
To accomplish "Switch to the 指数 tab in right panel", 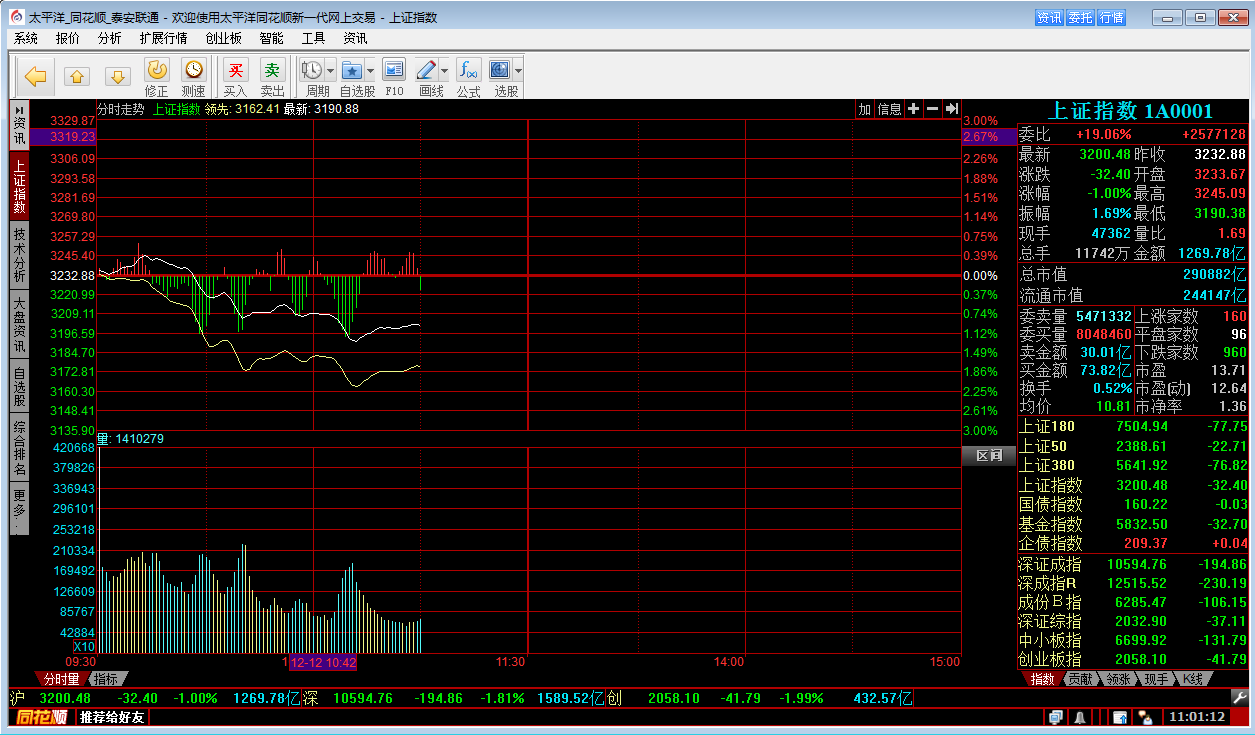I will [1043, 679].
